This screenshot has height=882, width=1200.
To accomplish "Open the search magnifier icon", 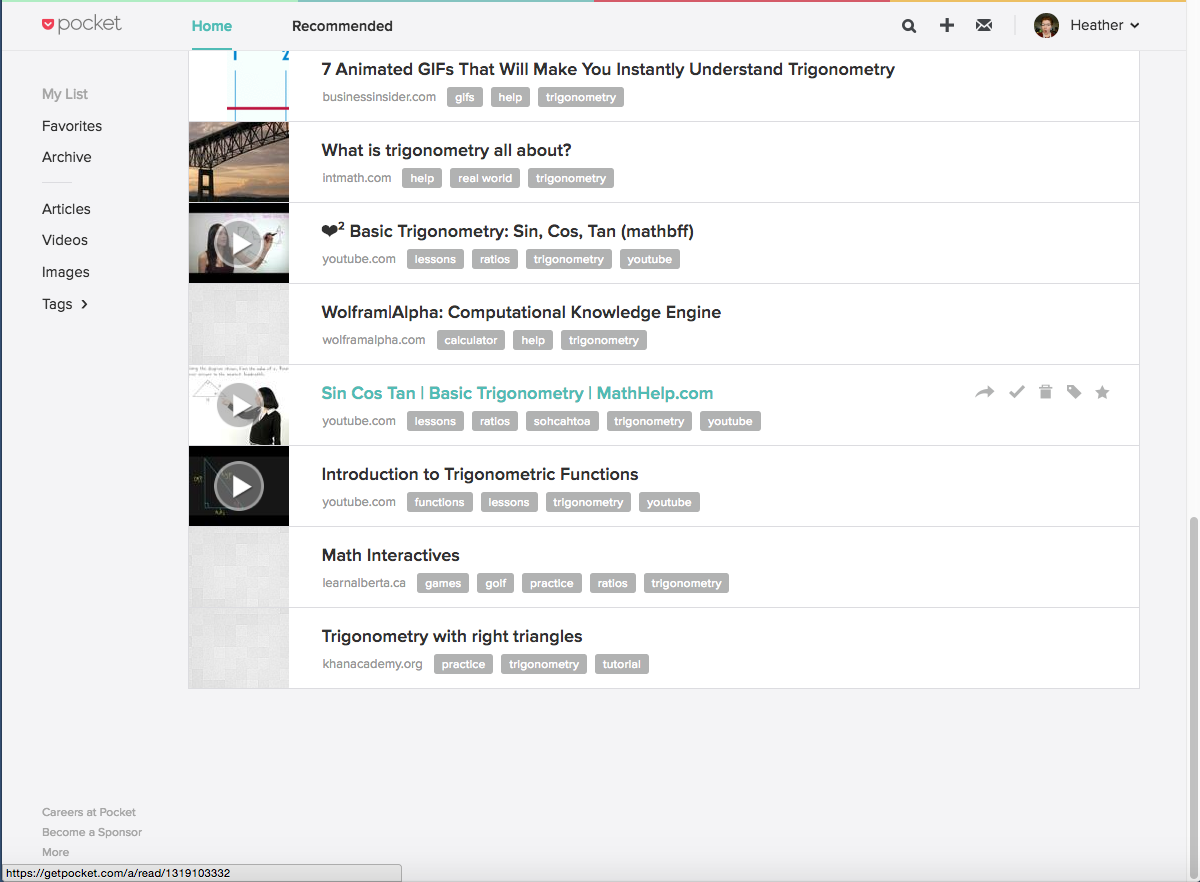I will coord(909,26).
